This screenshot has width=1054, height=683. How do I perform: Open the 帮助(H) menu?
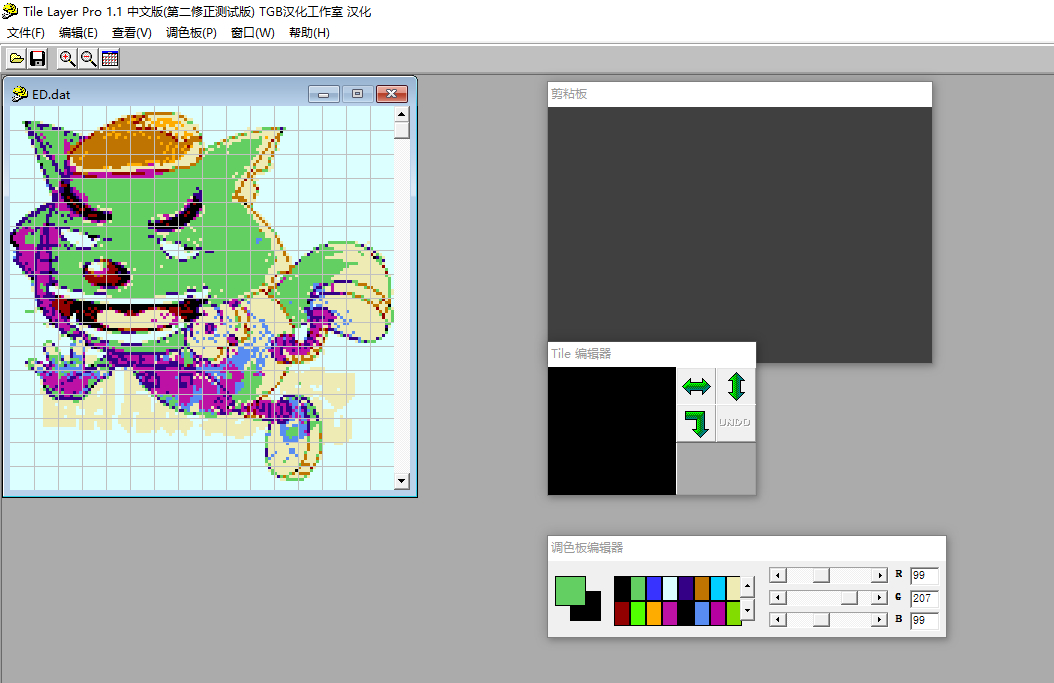coord(309,33)
